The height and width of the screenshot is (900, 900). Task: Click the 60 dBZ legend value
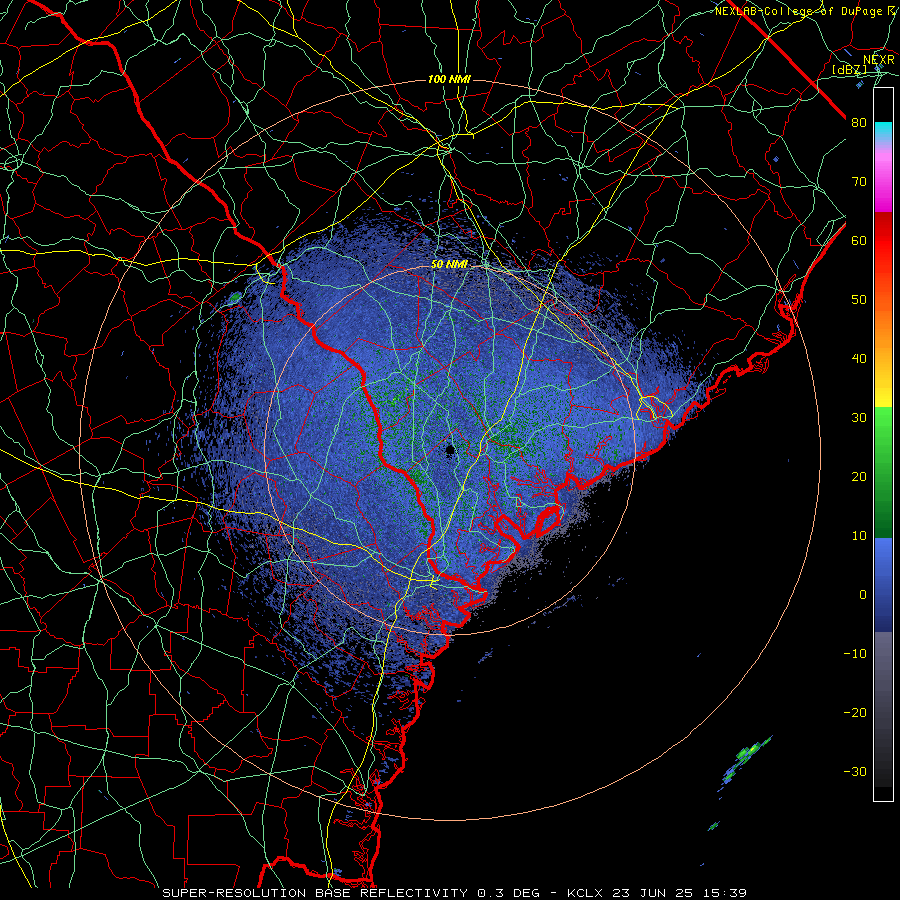tap(859, 240)
